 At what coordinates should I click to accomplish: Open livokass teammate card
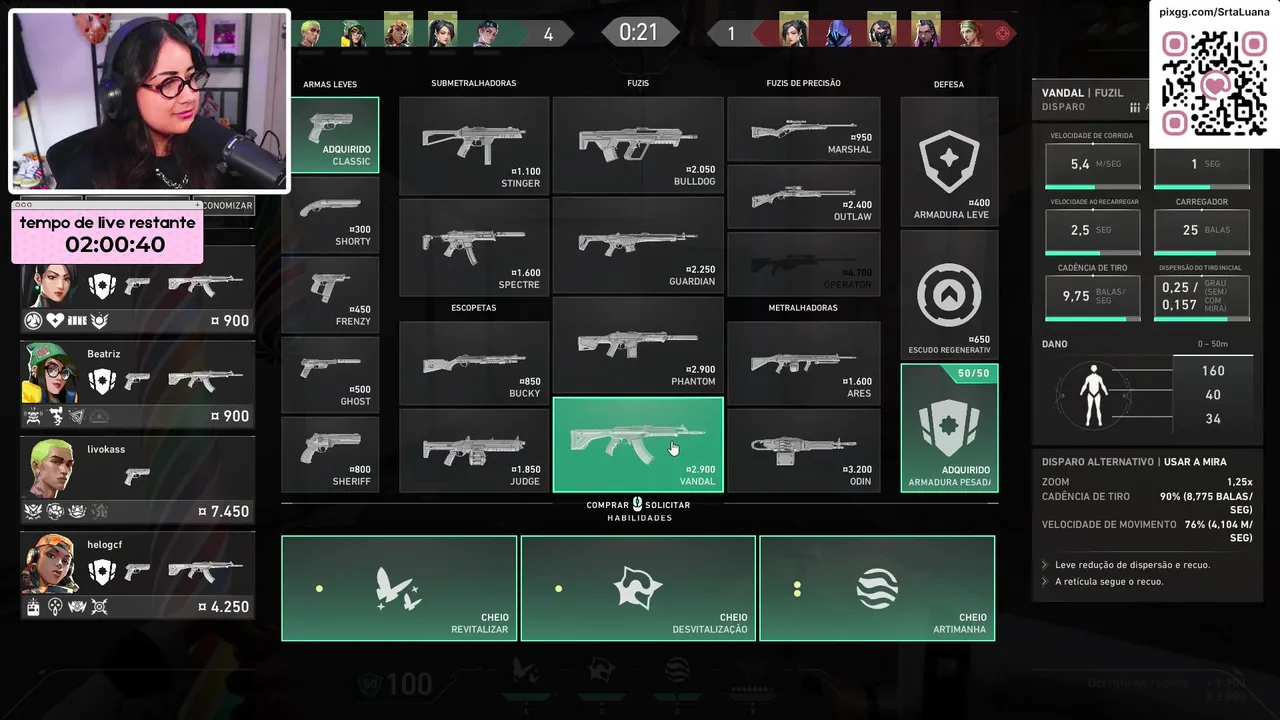pos(137,480)
